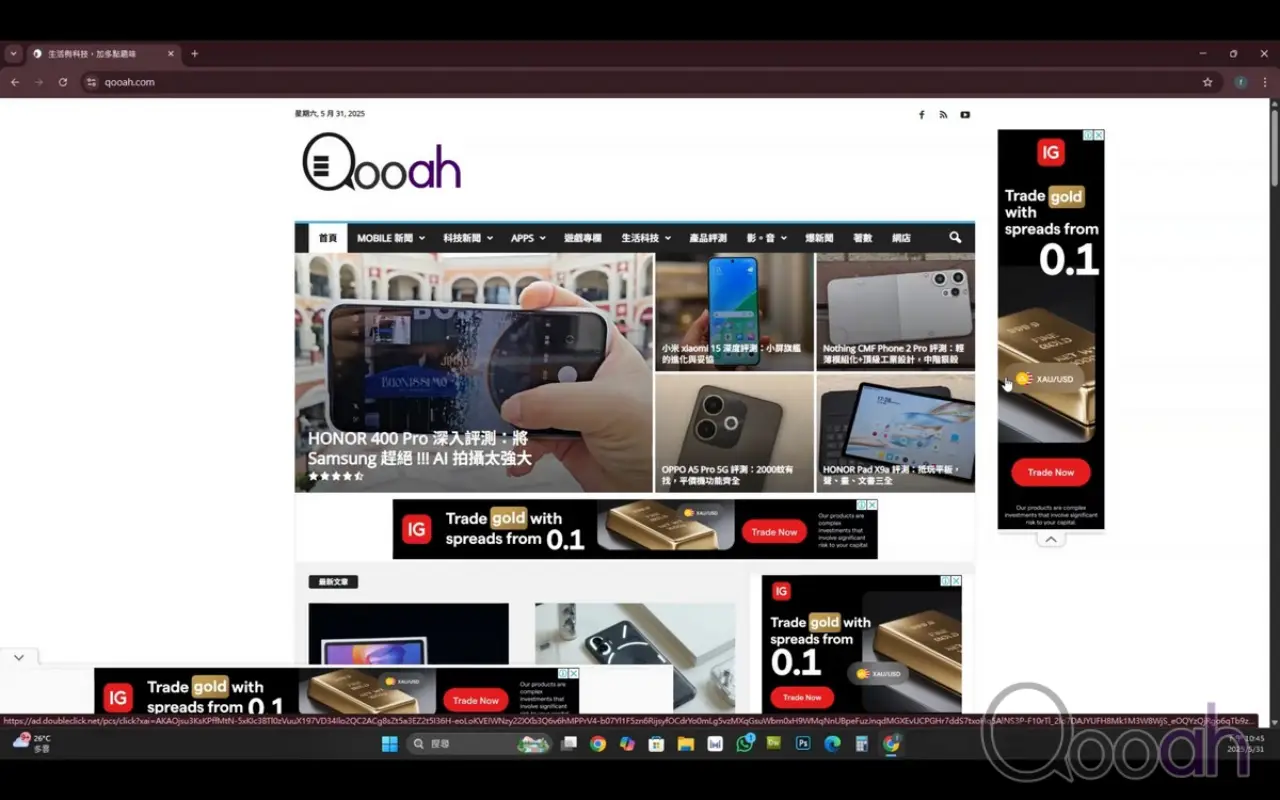Open the 遊戲專欄 menu item
The image size is (1280, 800).
(583, 238)
